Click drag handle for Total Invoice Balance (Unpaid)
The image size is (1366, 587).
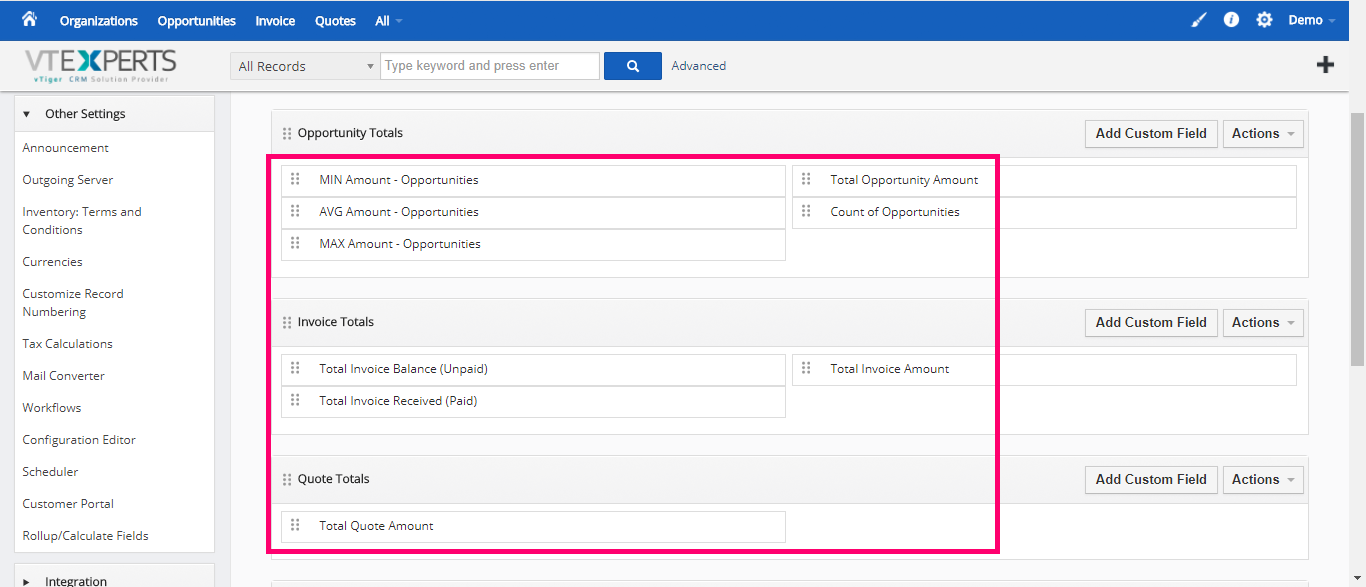[x=295, y=368]
